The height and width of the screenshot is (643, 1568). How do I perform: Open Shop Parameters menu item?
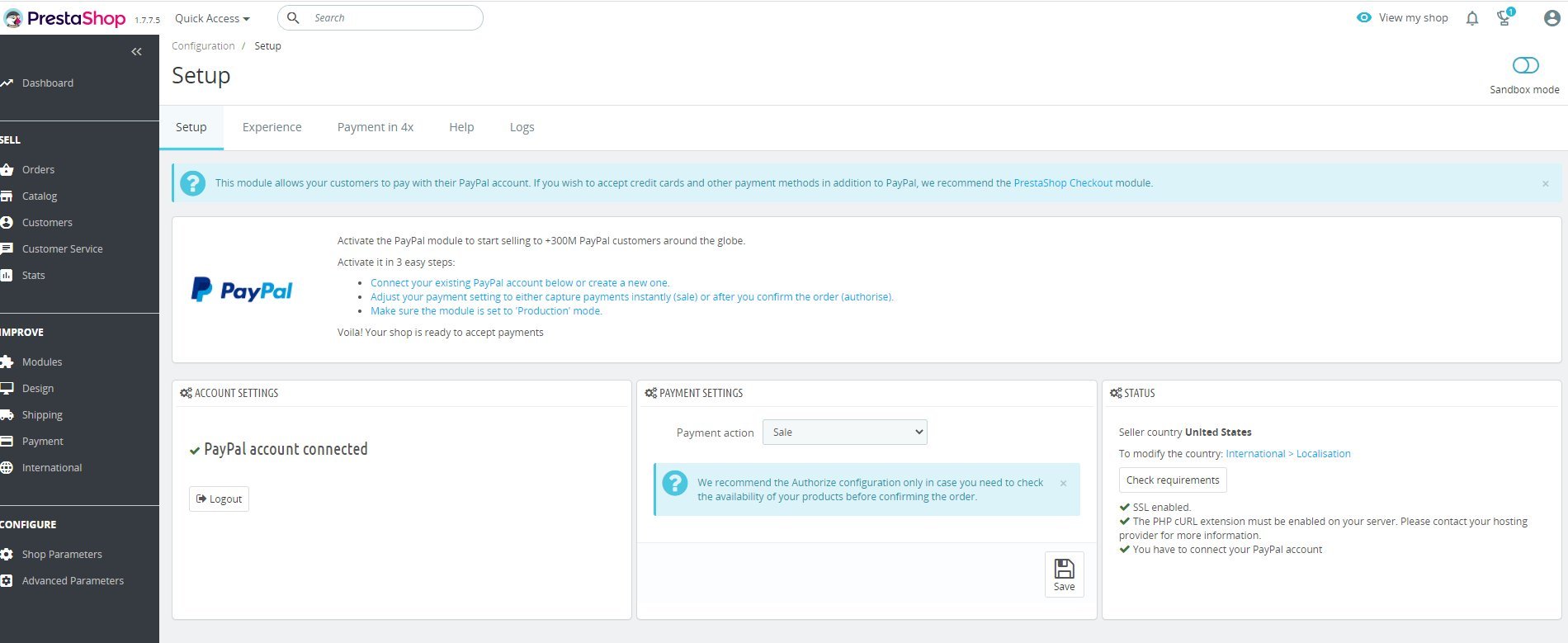click(x=62, y=554)
